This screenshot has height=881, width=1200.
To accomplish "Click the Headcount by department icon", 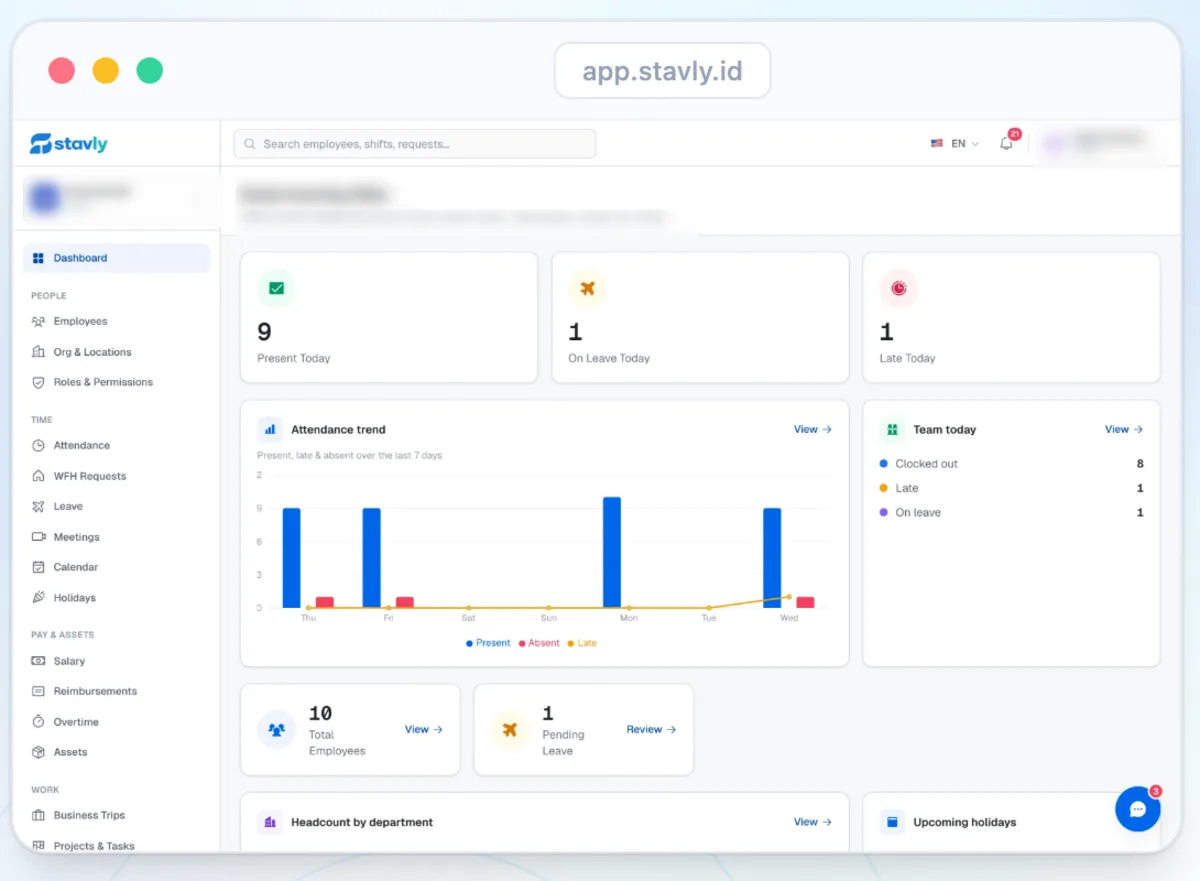I will tap(269, 822).
